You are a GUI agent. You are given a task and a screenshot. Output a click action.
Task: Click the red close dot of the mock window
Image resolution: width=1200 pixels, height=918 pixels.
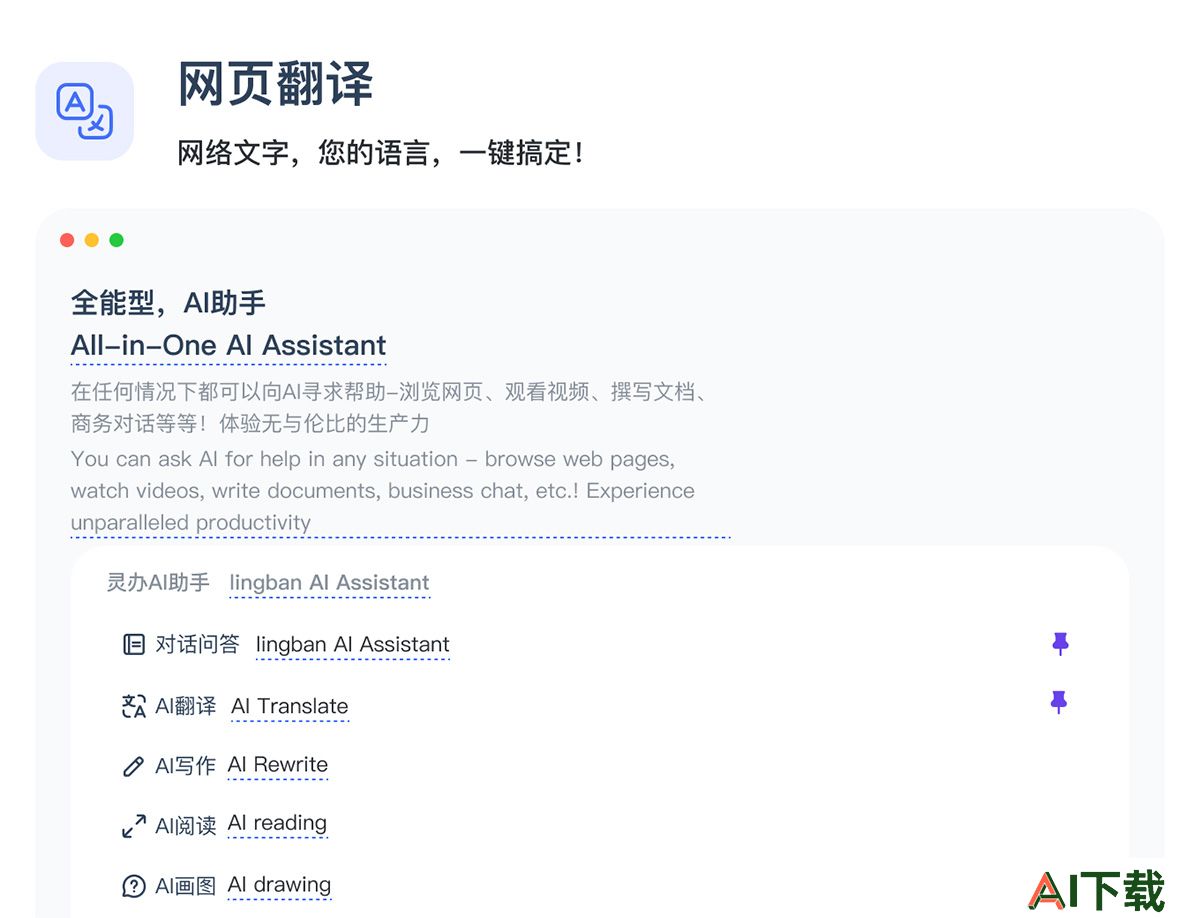click(x=67, y=240)
